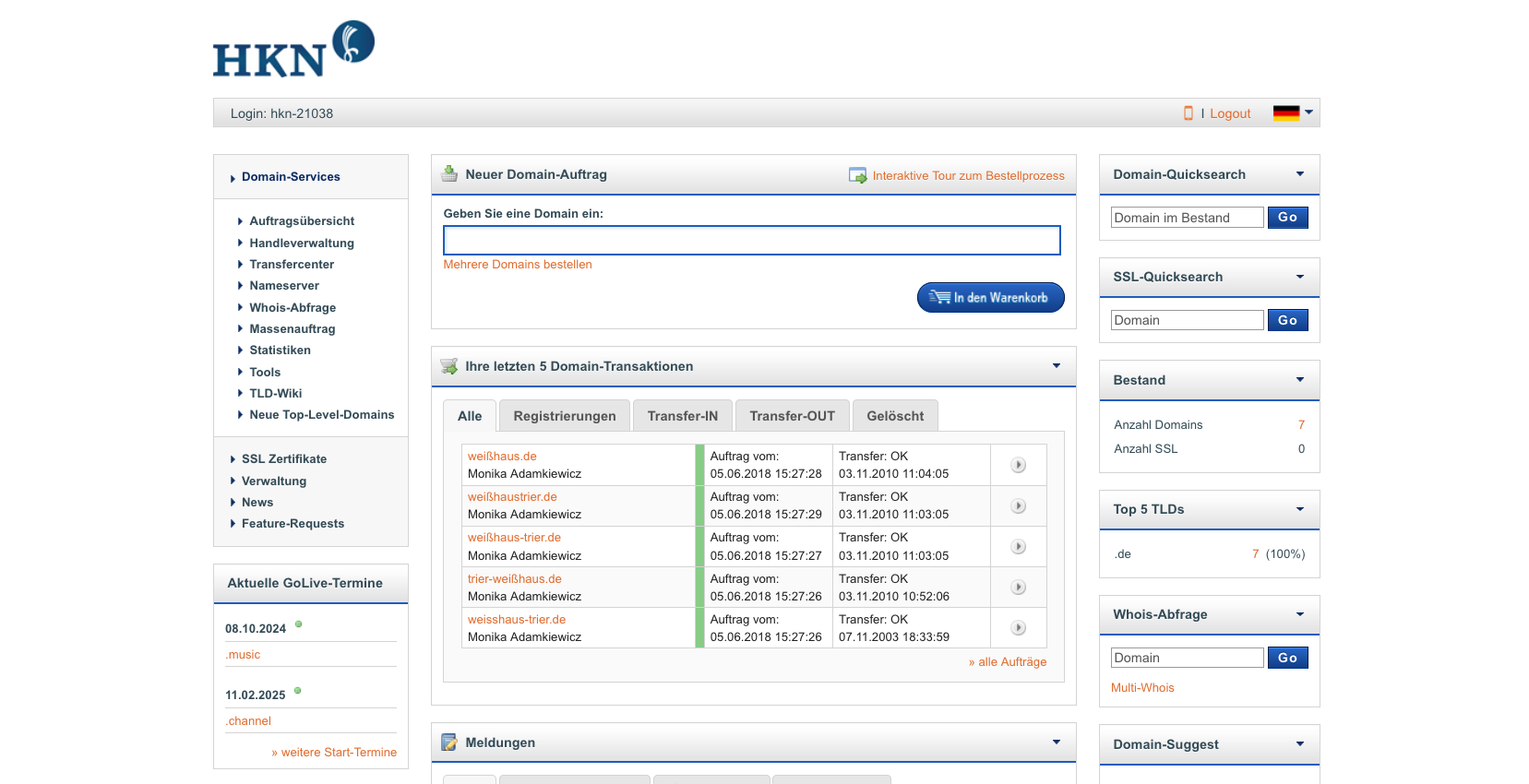Collapse the Bestand panel
Viewport: 1529px width, 784px height.
click(1300, 380)
